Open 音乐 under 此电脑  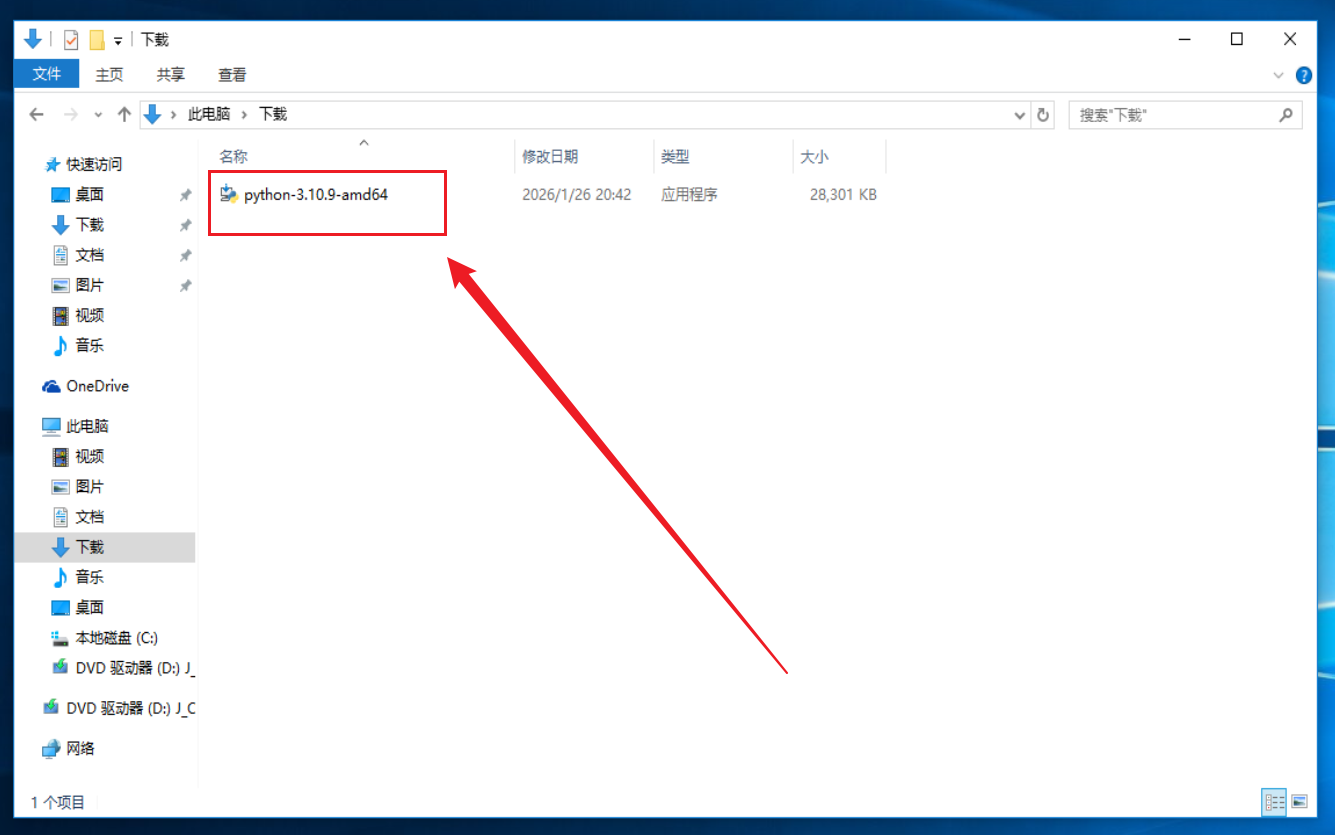point(90,577)
